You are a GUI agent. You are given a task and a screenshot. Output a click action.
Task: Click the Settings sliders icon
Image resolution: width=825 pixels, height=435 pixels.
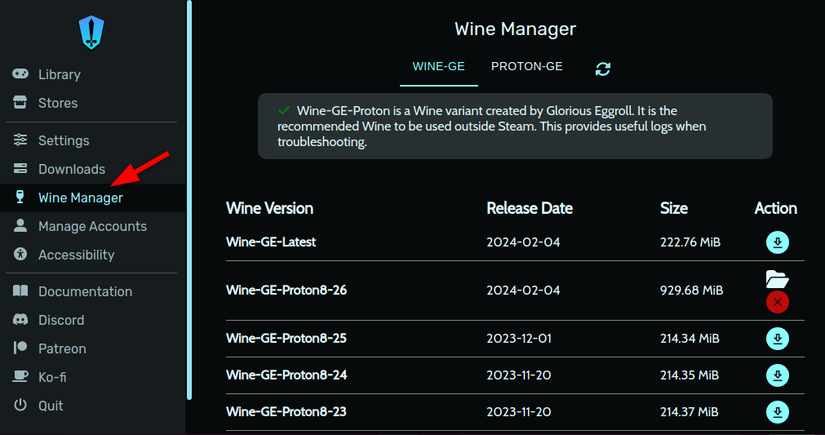(x=20, y=140)
